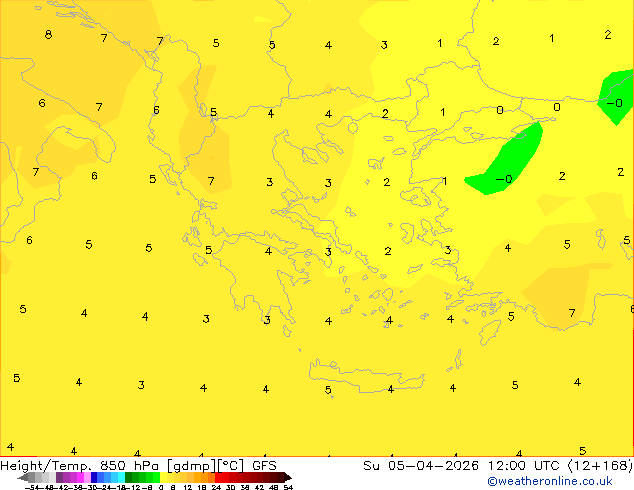634x490 pixels.
Task: Click the '(12+168)' forecast hour label
Action: click(600, 466)
